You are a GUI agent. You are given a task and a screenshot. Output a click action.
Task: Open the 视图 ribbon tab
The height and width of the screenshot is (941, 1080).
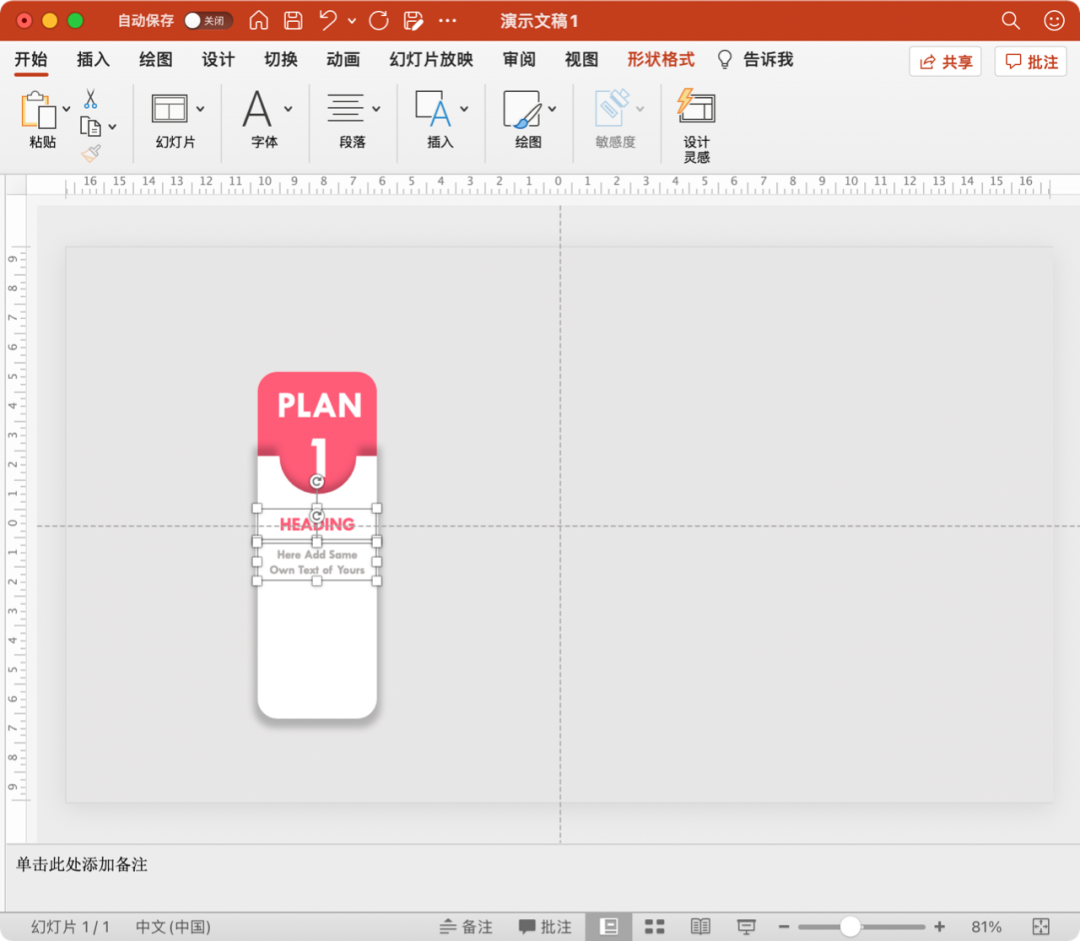coord(581,60)
